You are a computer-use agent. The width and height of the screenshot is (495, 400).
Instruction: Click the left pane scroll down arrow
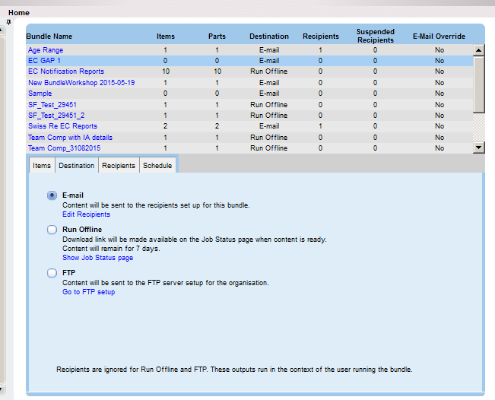tap(2, 390)
